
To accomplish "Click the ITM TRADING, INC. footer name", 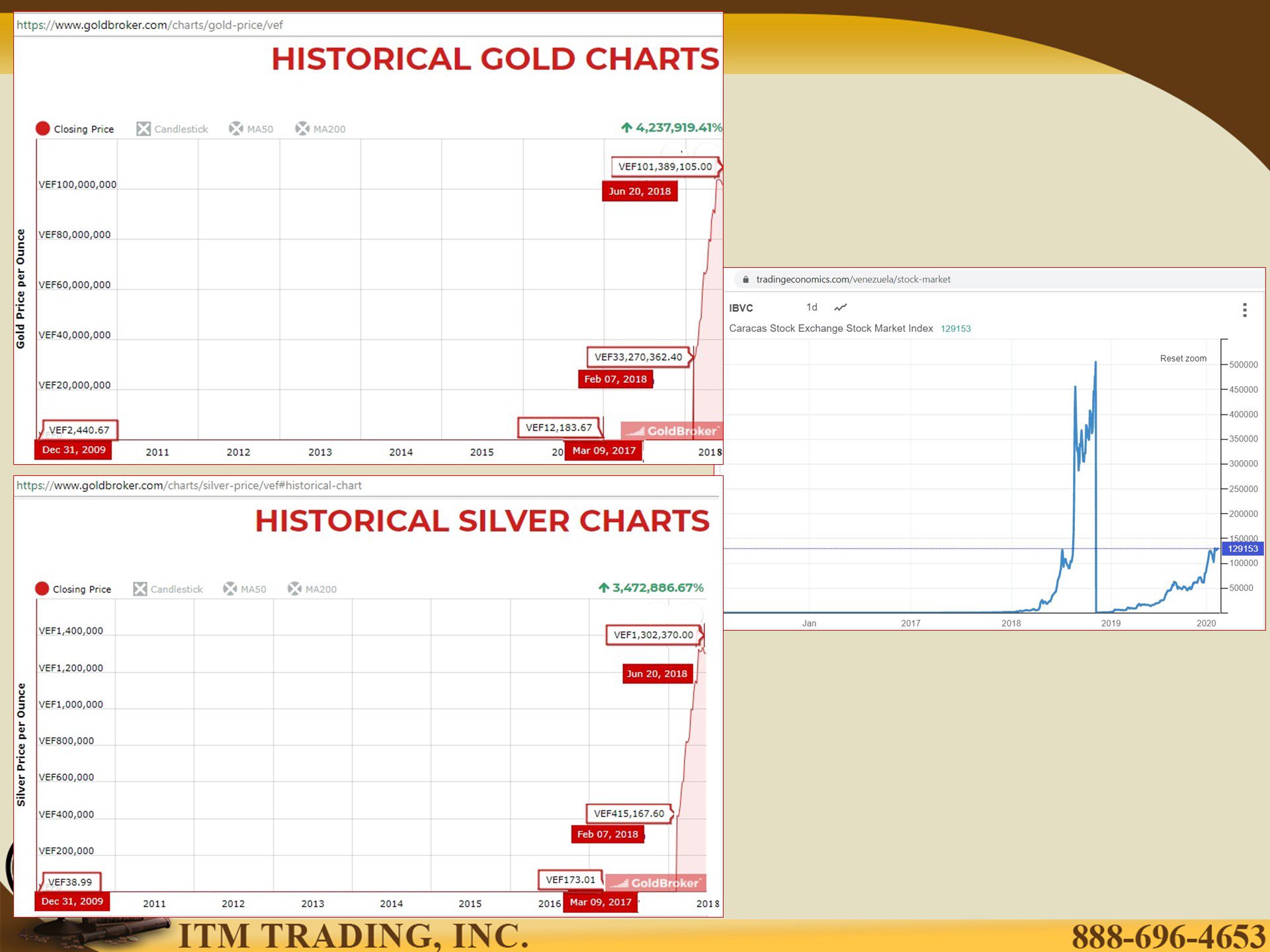I will pyautogui.click(x=354, y=935).
